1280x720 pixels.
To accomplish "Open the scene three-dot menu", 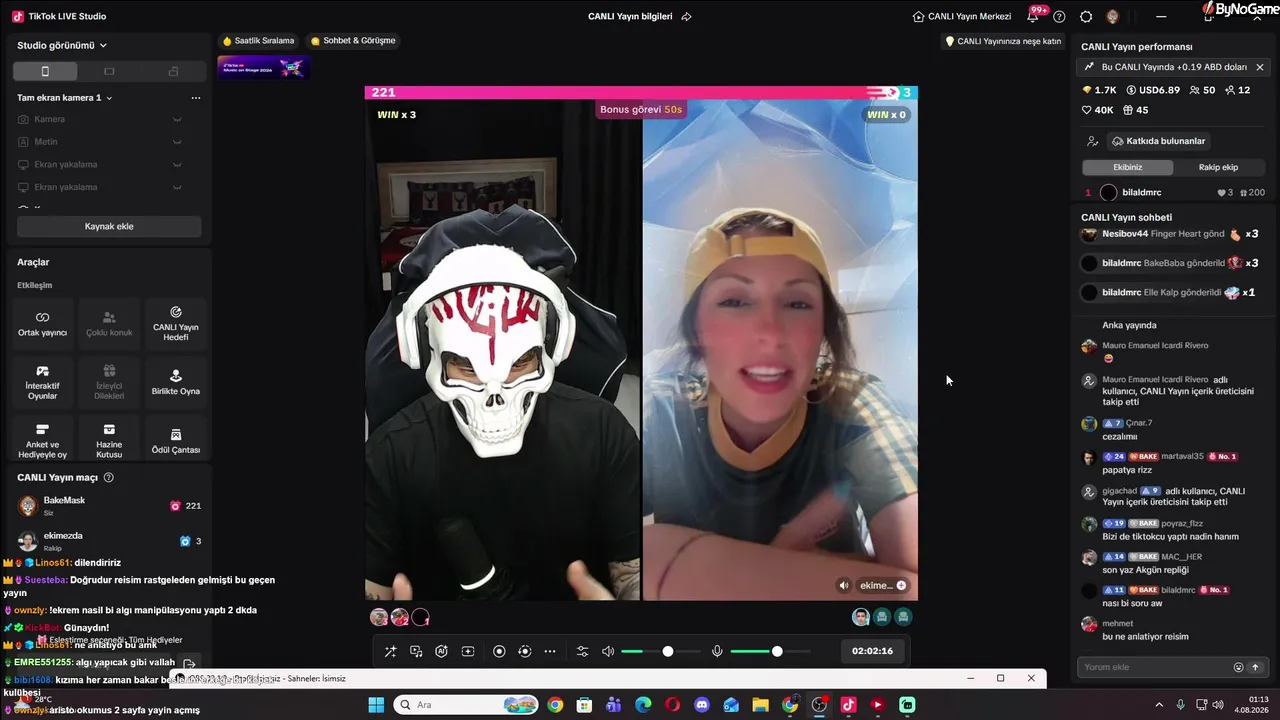I will 196,98.
